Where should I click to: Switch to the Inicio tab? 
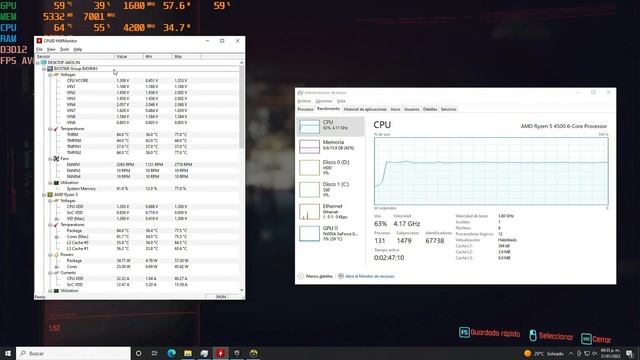click(x=395, y=109)
